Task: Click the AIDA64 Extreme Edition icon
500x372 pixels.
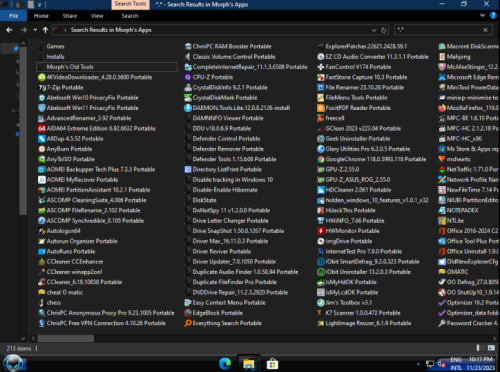Action: pyautogui.click(x=42, y=129)
